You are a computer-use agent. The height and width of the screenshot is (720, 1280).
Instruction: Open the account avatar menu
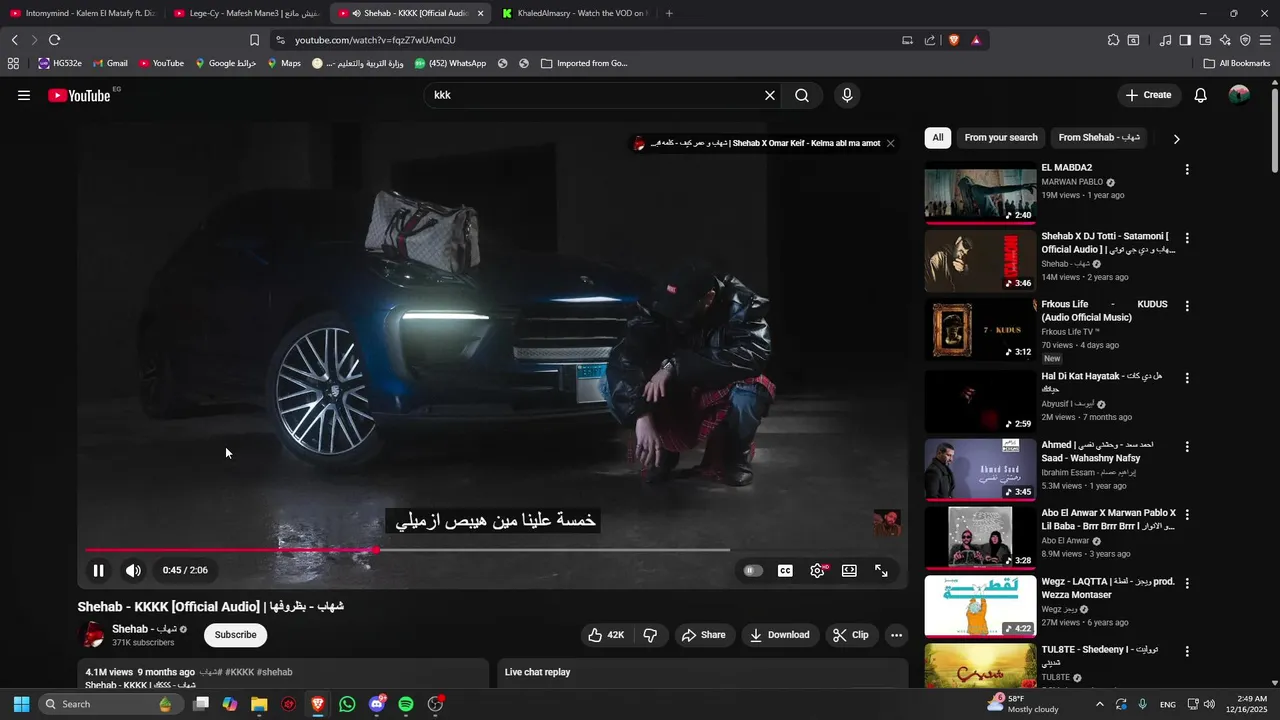pos(1239,95)
